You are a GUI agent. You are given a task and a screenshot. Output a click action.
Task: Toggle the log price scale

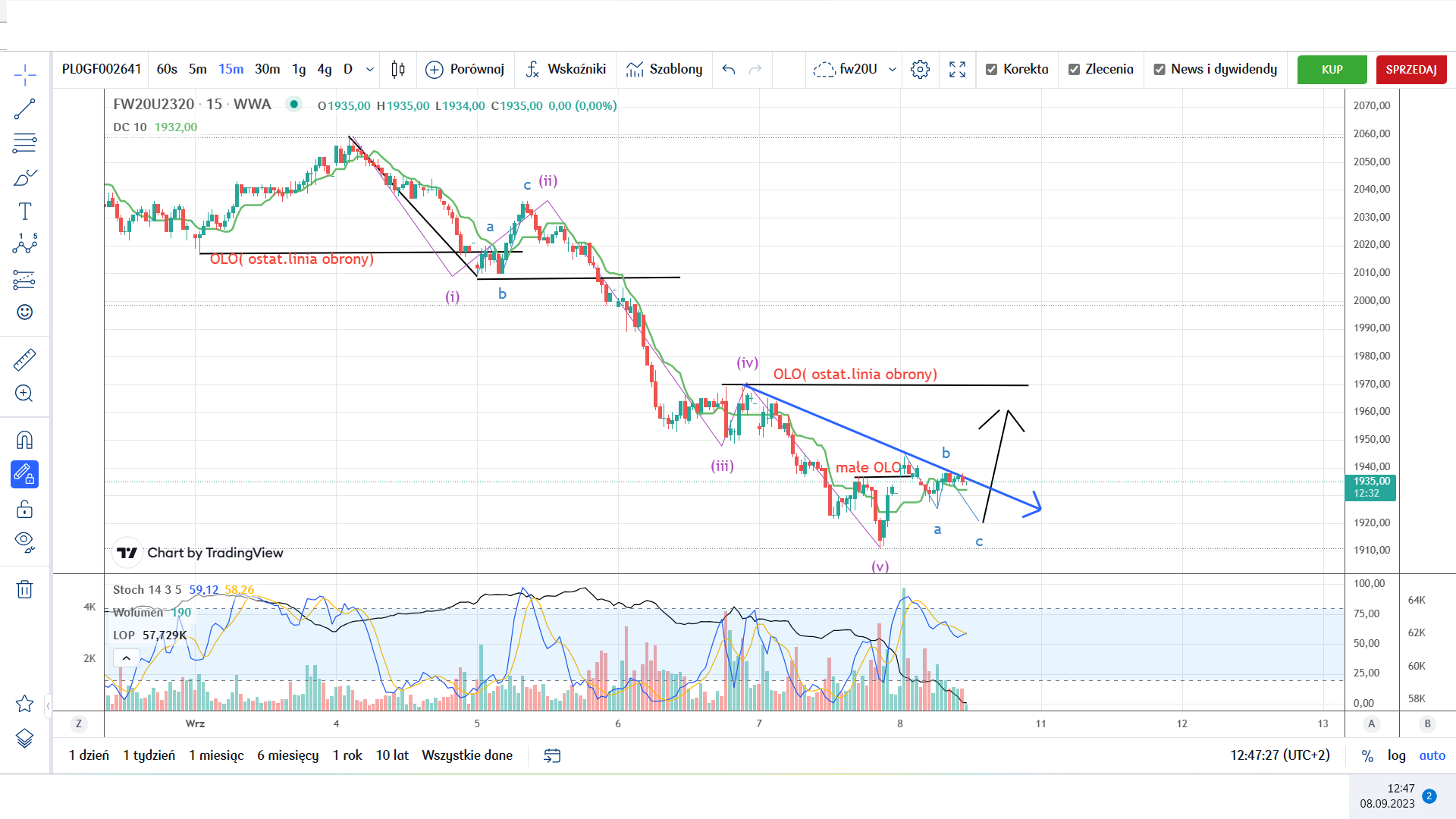[x=1396, y=756]
